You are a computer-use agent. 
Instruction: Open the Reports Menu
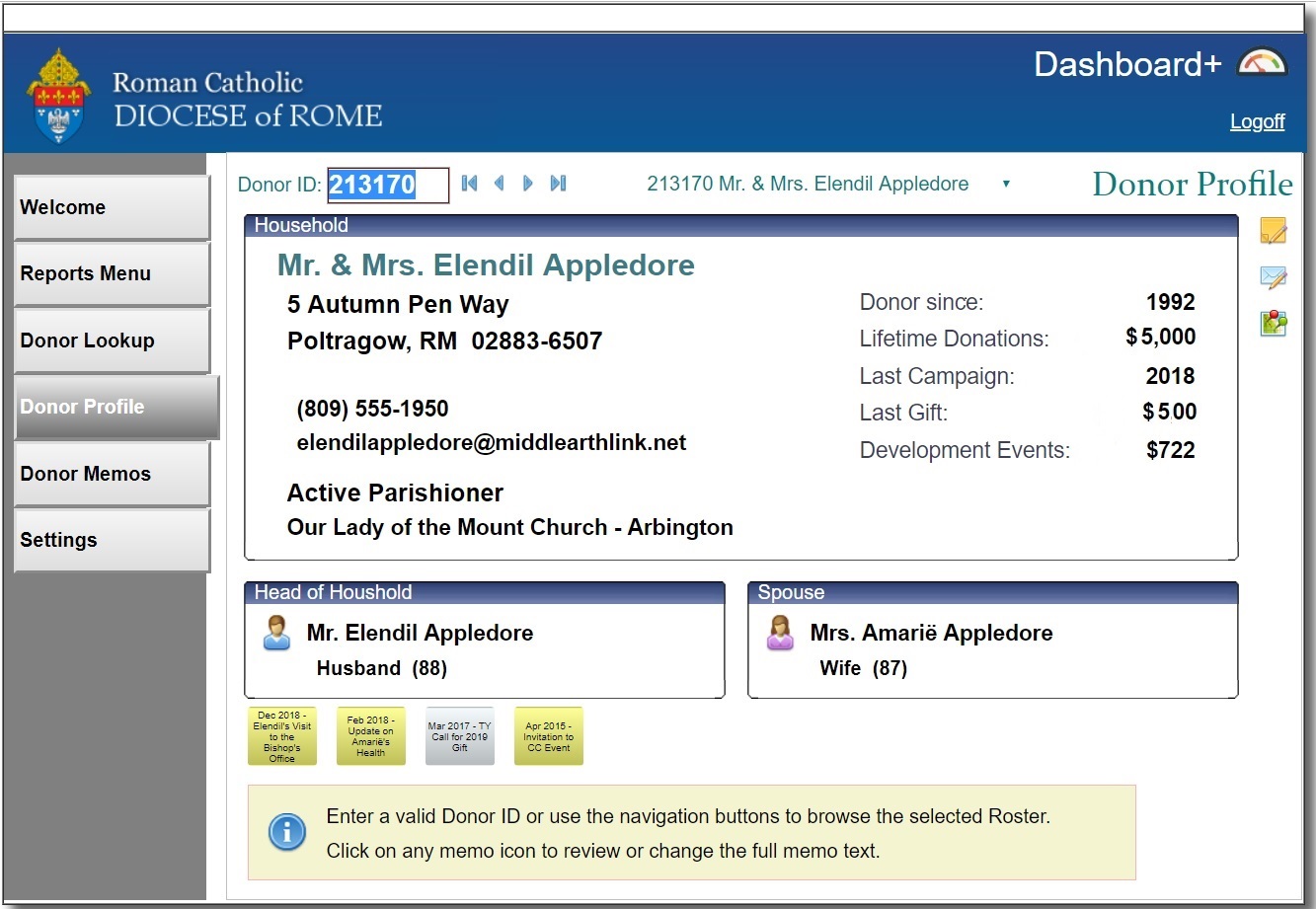(x=112, y=273)
